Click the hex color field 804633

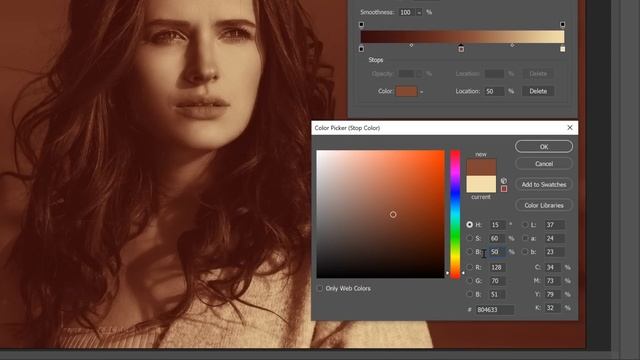tap(495, 309)
